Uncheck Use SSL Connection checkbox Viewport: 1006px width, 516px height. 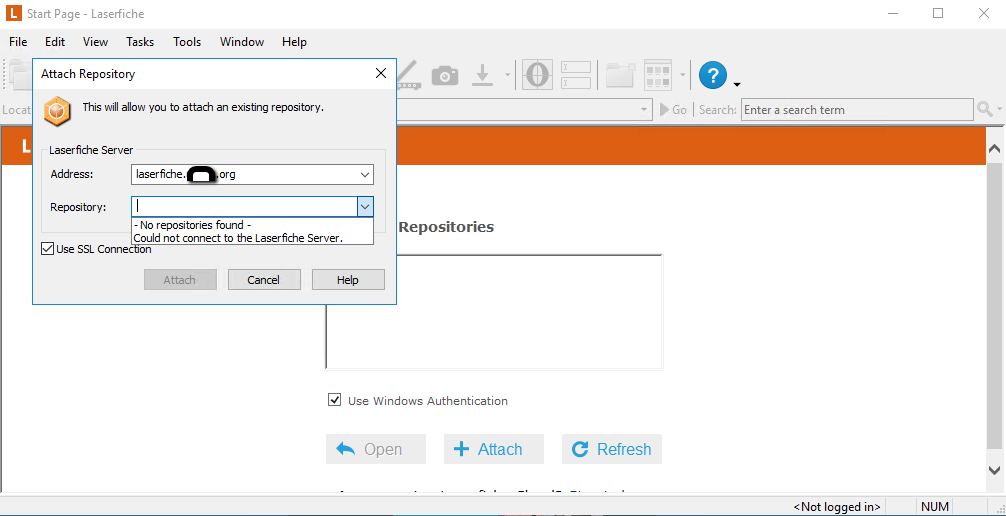point(47,248)
